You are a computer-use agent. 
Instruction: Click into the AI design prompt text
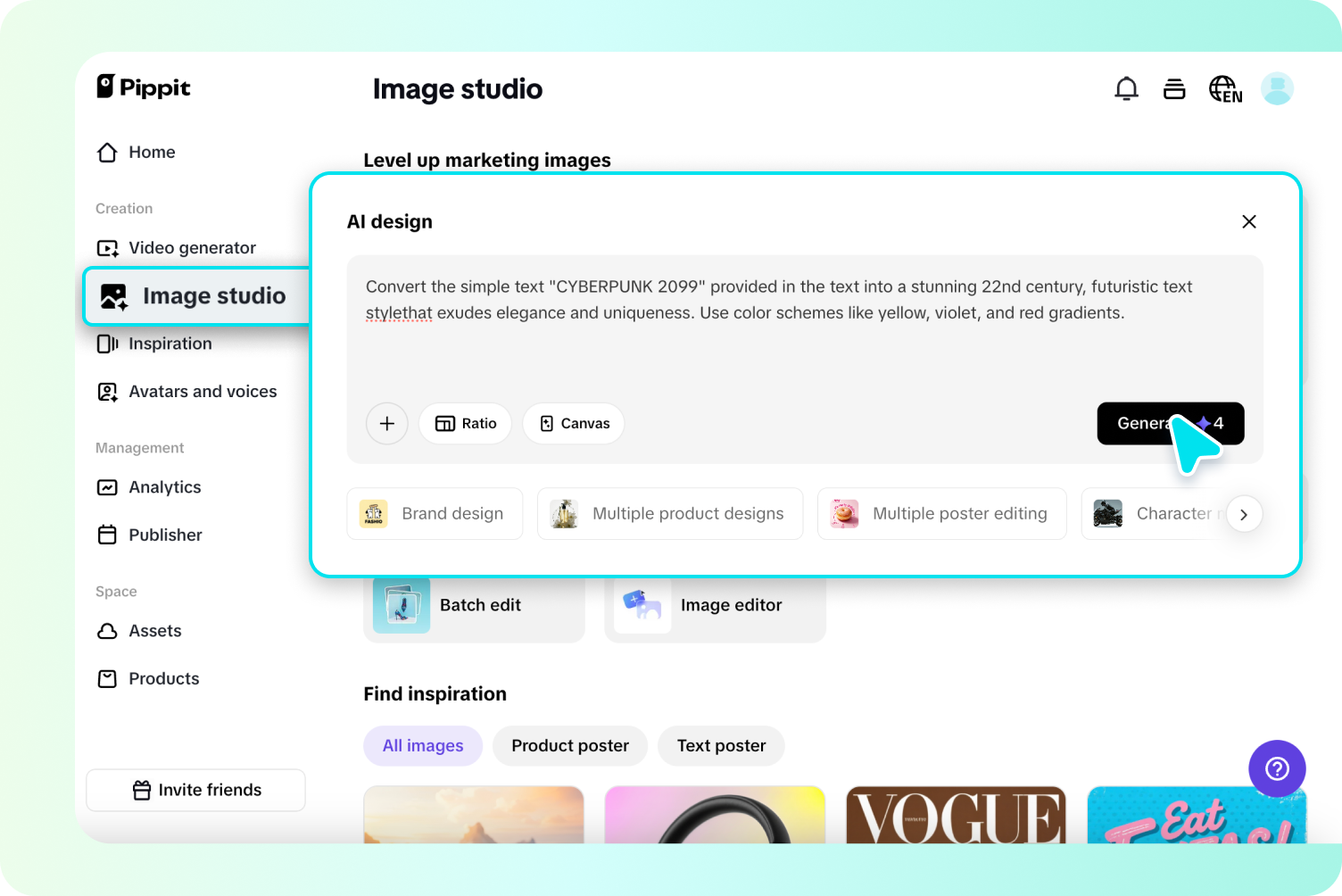779,300
